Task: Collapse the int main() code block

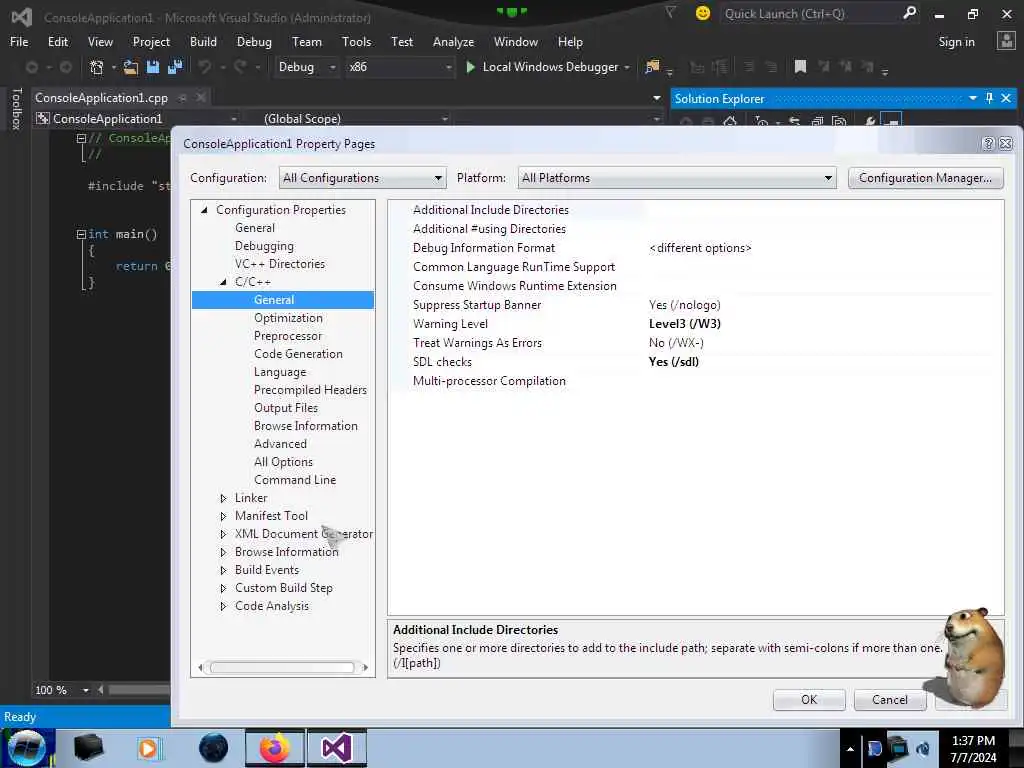Action: coord(81,234)
